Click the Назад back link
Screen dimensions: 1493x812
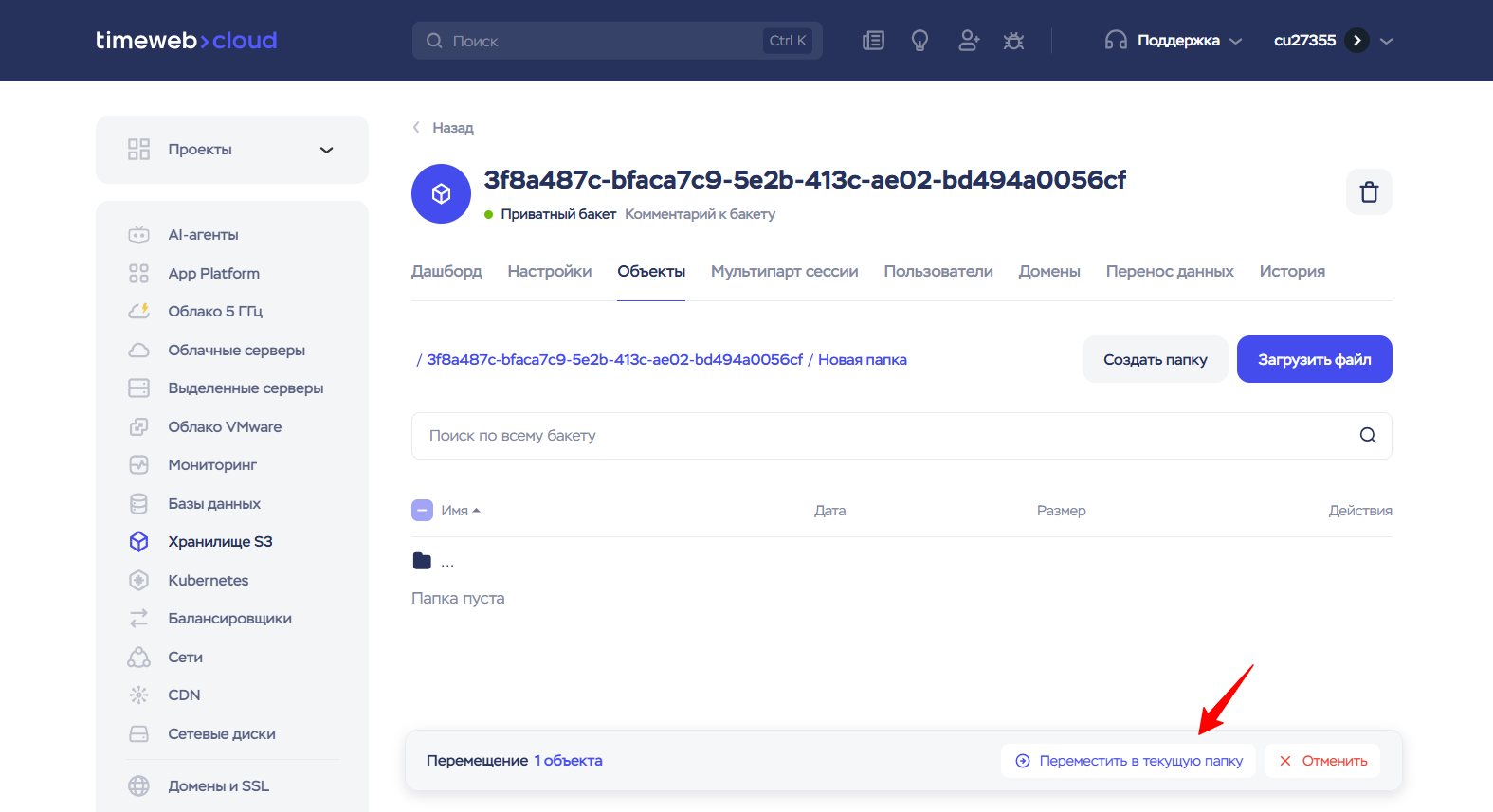tap(443, 128)
